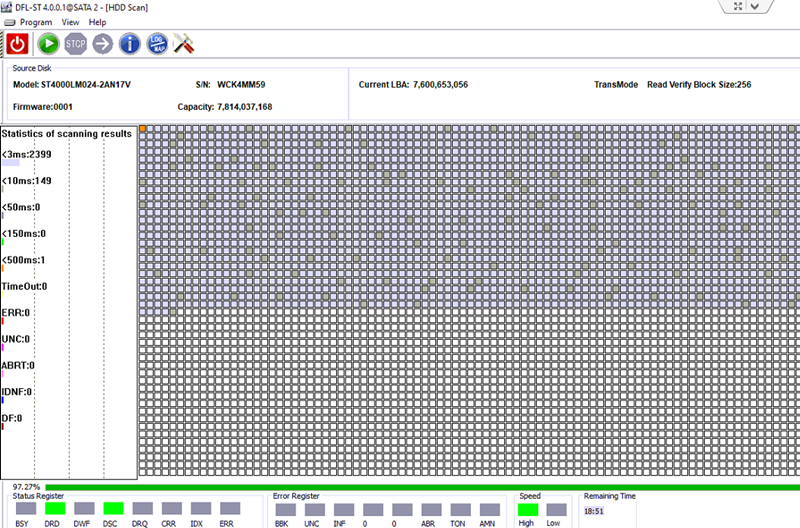The image size is (800, 528).
Task: Click the orange first scan block
Action: click(143, 129)
